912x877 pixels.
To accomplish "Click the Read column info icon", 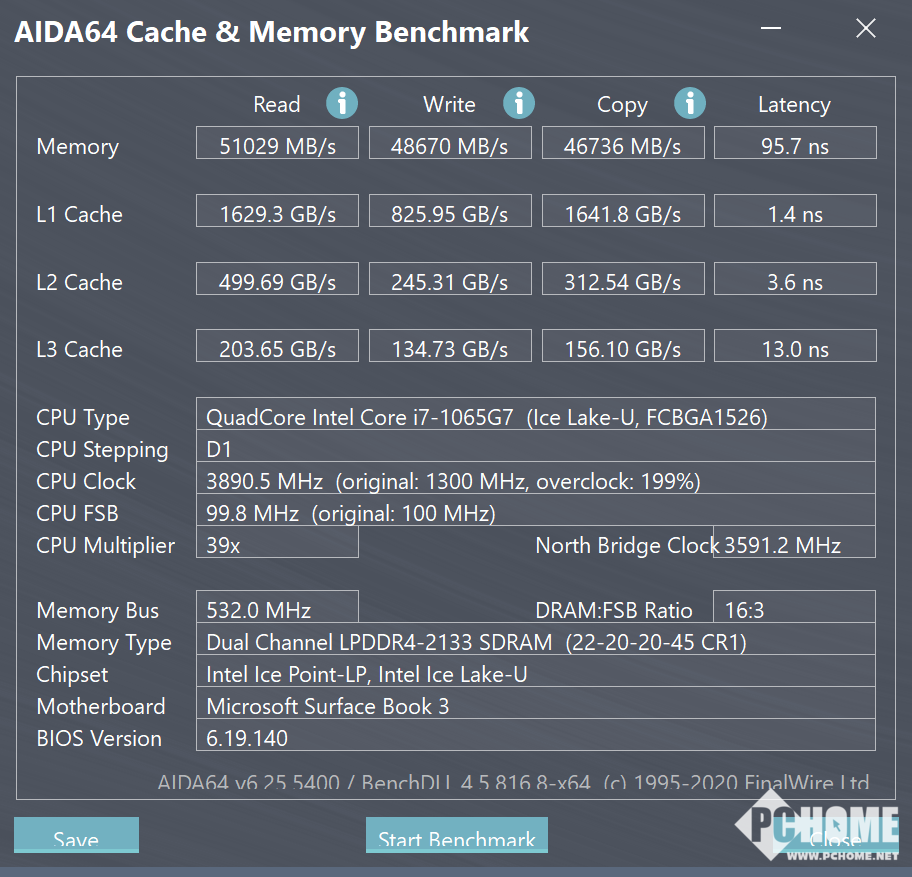I will 341,104.
